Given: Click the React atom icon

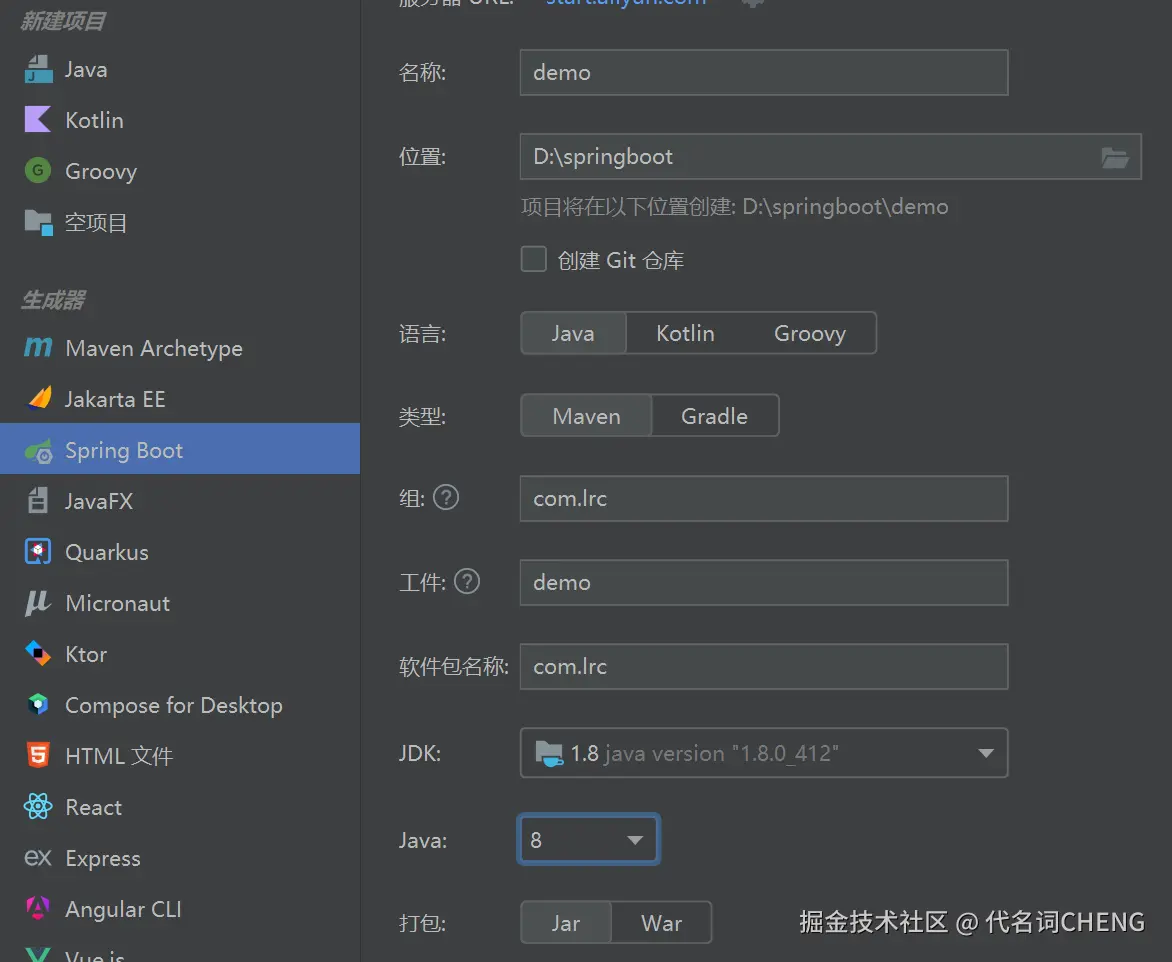Looking at the screenshot, I should tap(37, 807).
